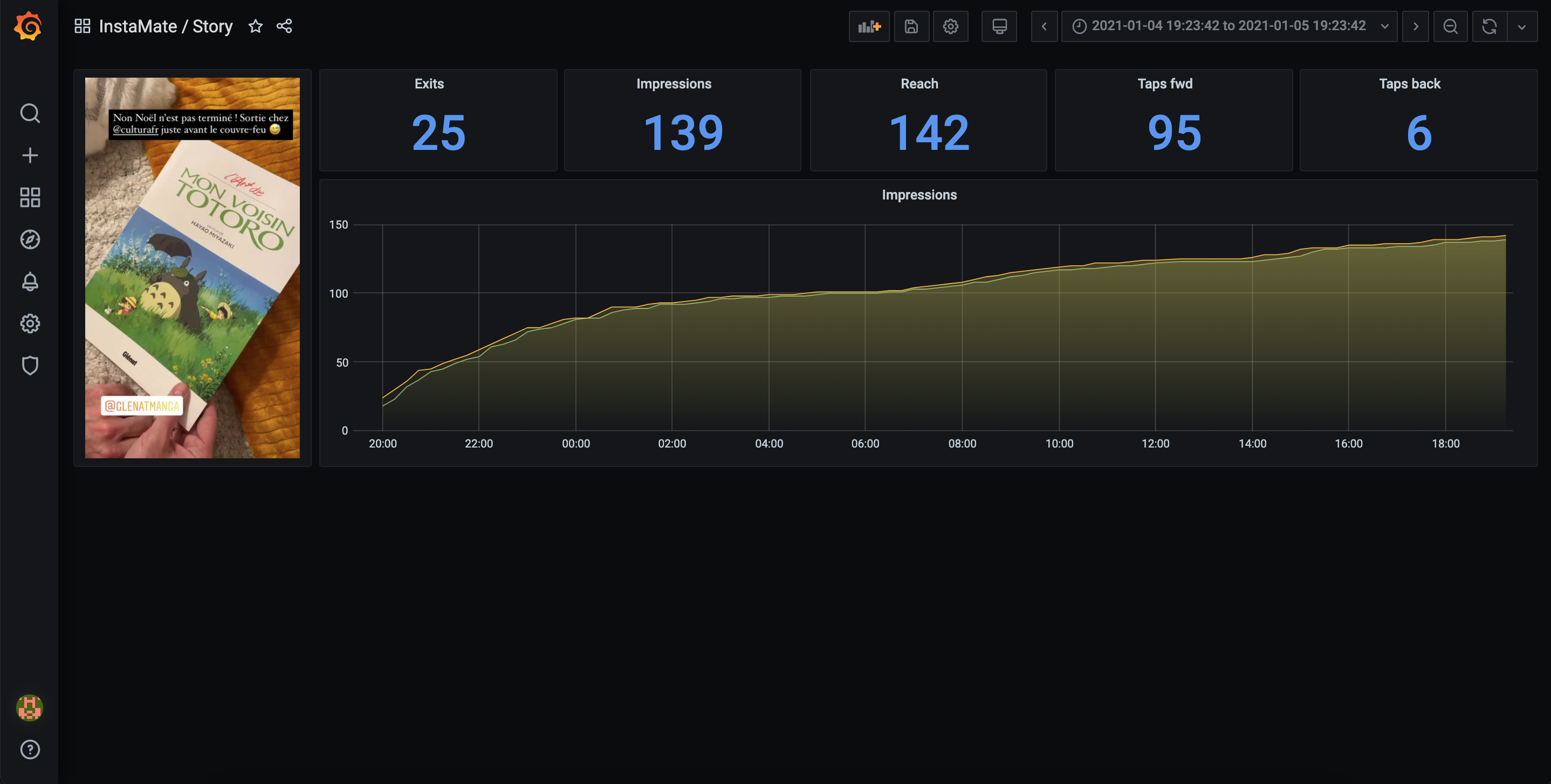The width and height of the screenshot is (1551, 784).
Task: Click the Create plus icon in sidebar
Action: click(x=30, y=155)
